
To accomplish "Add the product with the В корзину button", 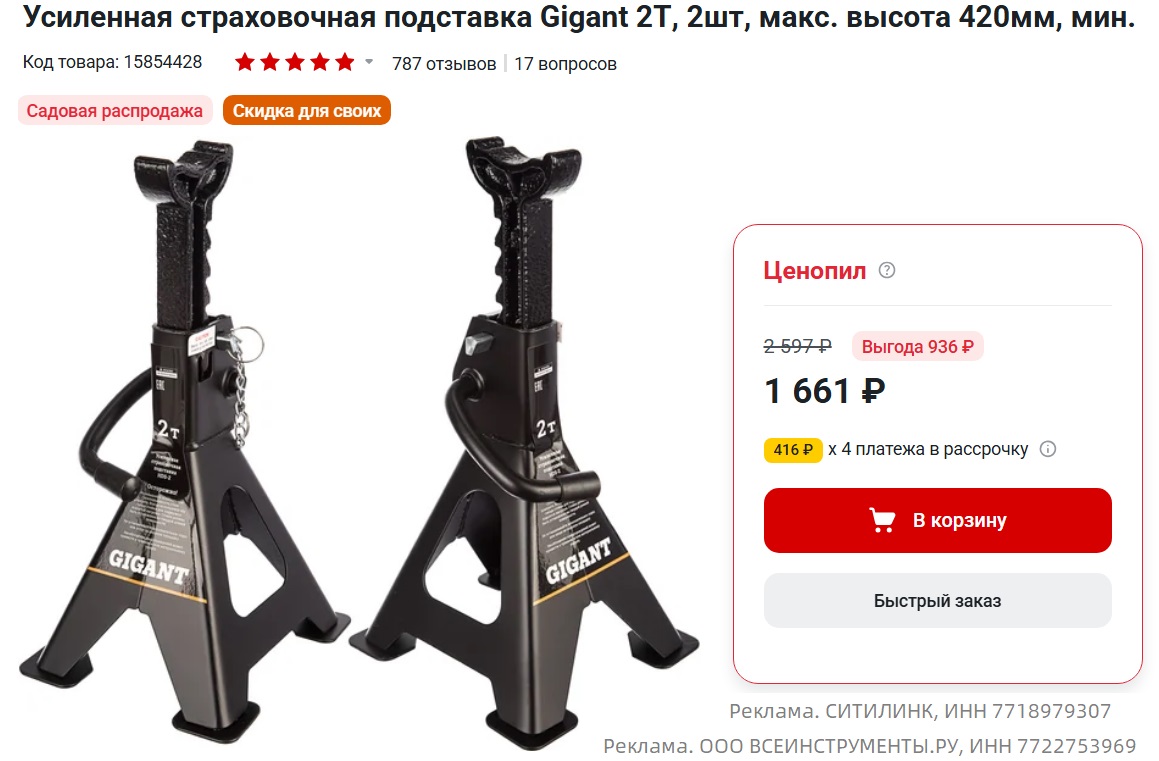I will click(x=937, y=520).
